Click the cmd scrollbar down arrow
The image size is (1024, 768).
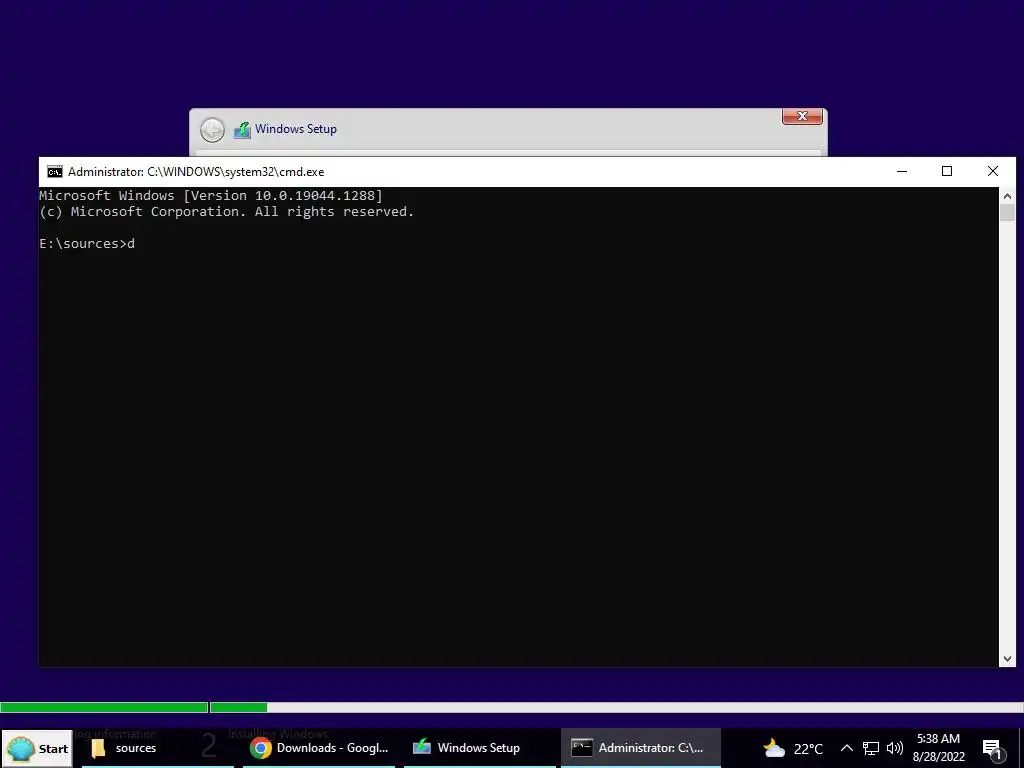click(x=1007, y=659)
